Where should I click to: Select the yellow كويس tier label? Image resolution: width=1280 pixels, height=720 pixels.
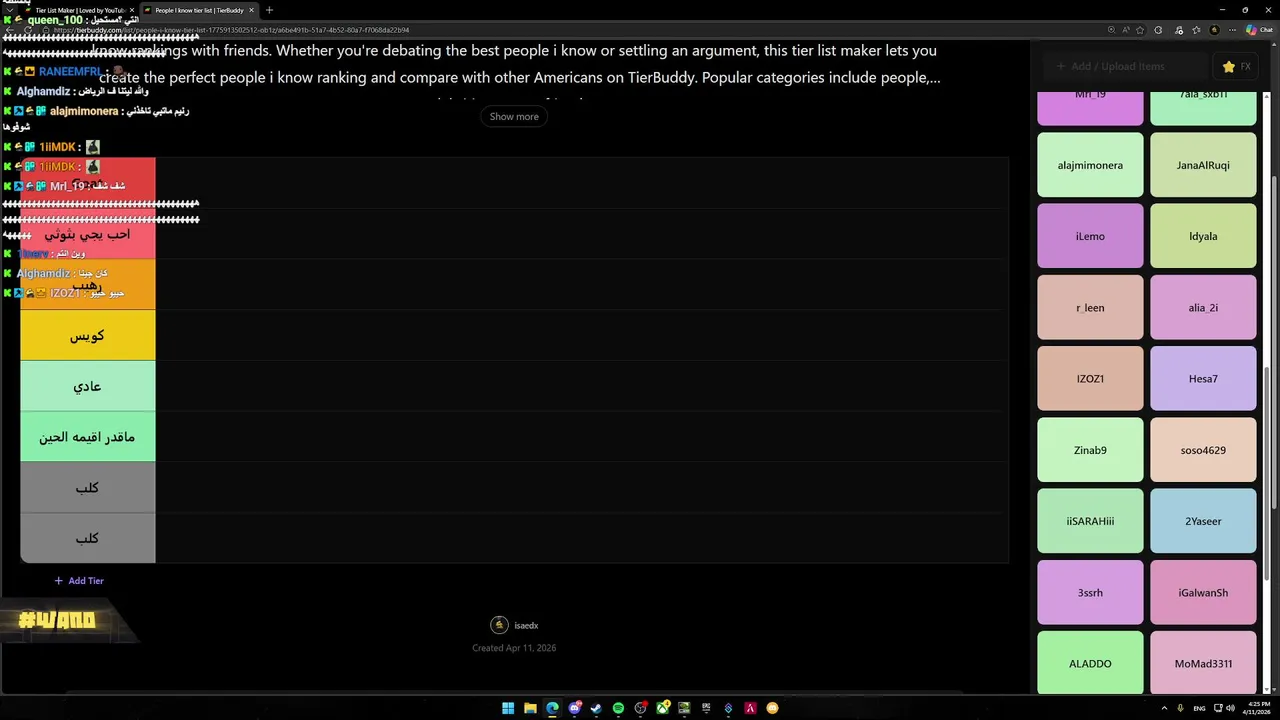point(88,336)
